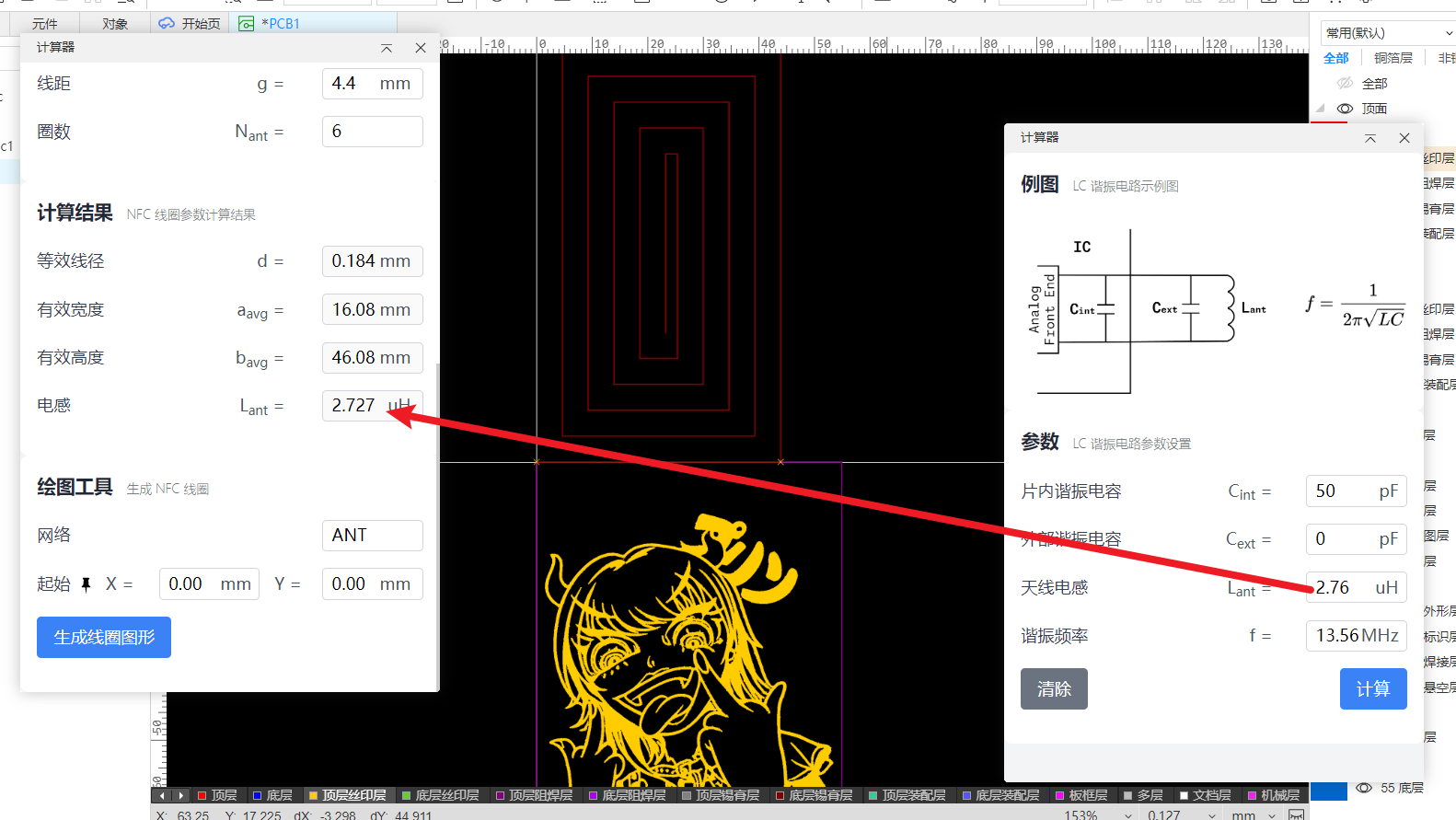Close the LC resonance calculator panel
The height and width of the screenshot is (820, 1456).
[x=1404, y=138]
